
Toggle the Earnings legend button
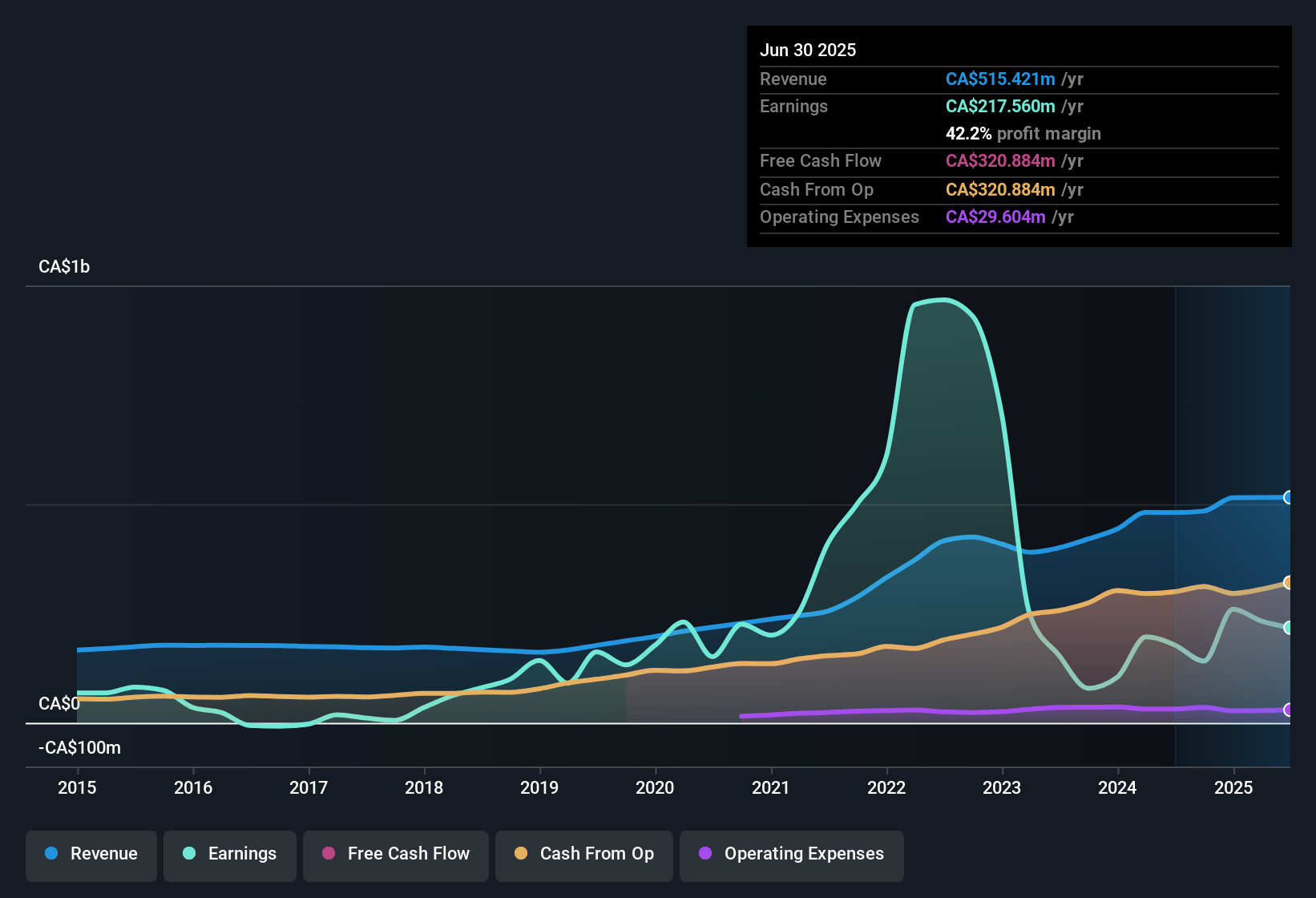coord(230,856)
